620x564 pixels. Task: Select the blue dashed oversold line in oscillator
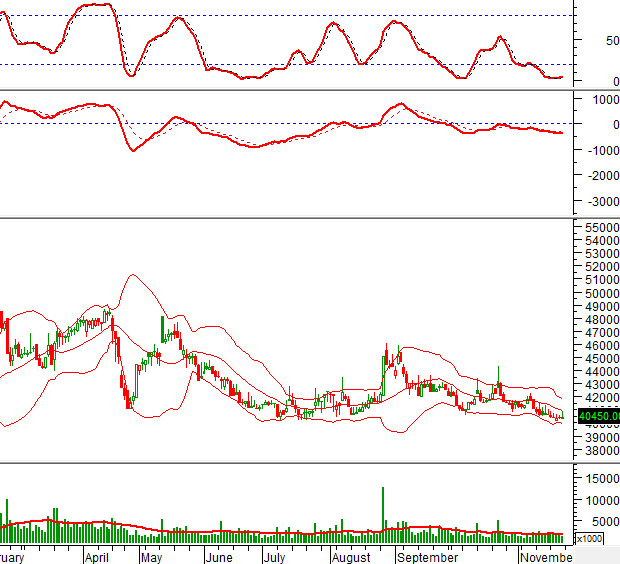(300, 65)
